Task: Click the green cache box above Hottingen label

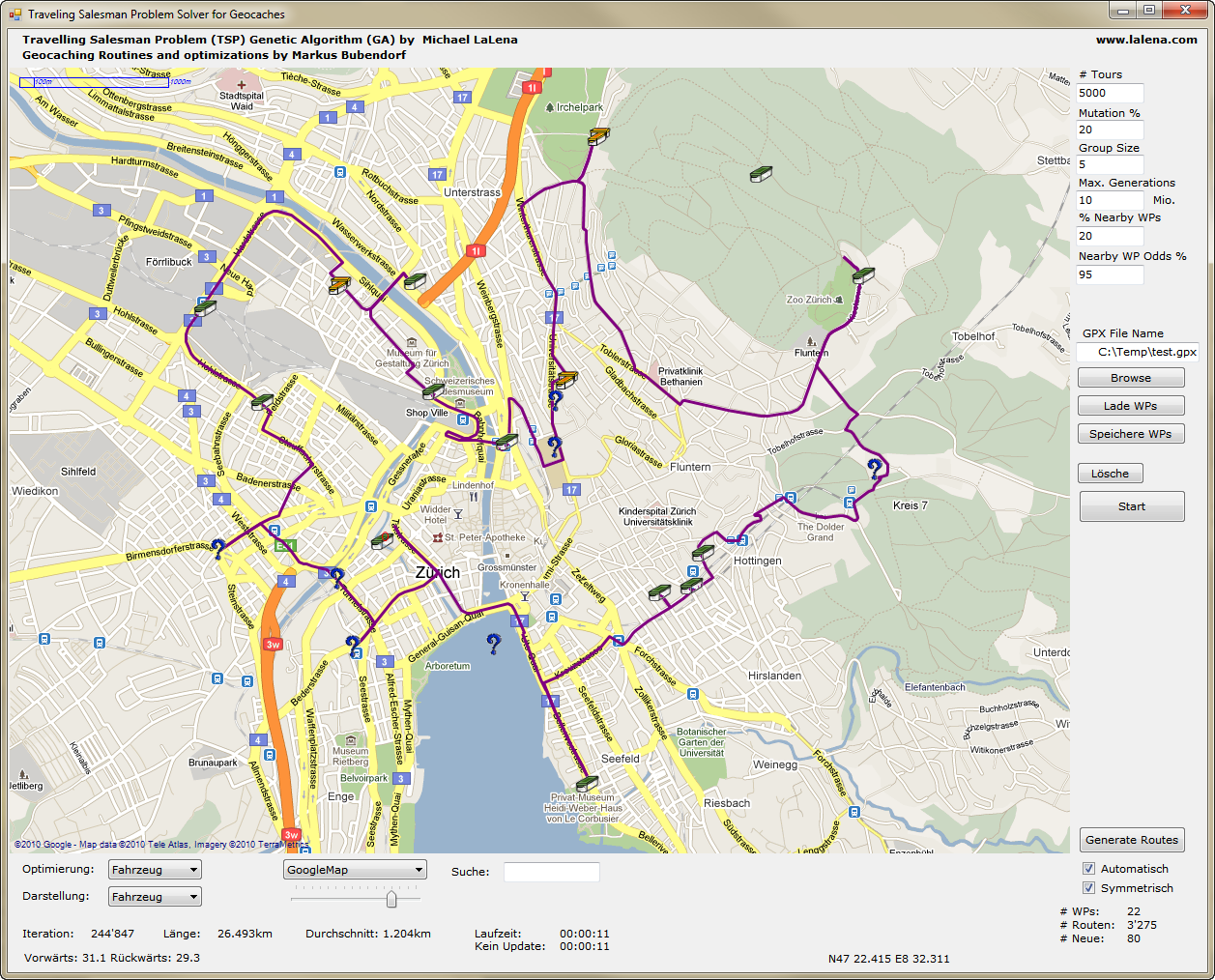Action: [703, 553]
